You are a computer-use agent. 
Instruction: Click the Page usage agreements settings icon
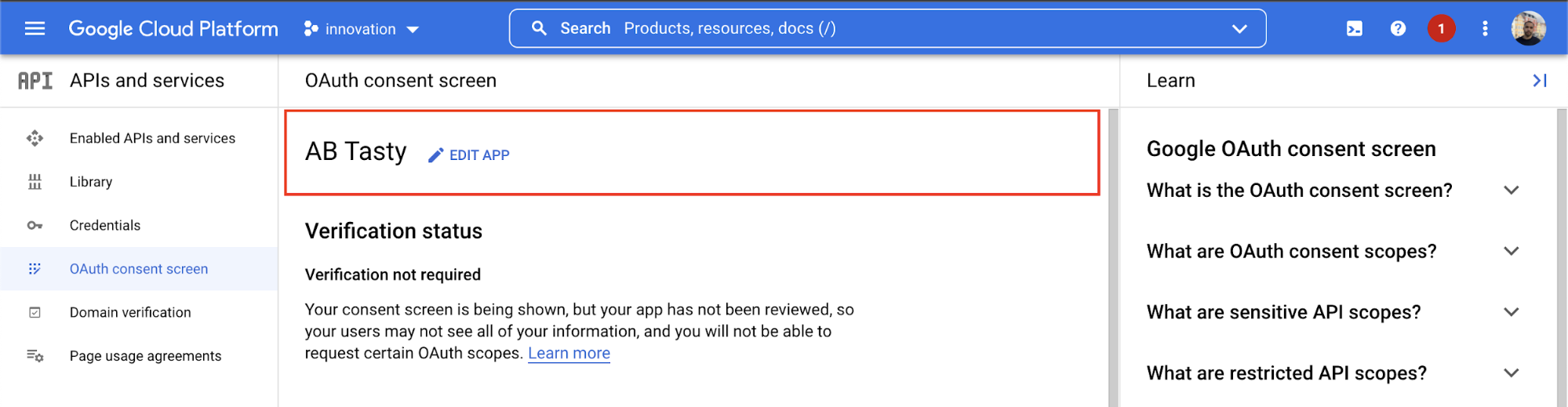35,356
